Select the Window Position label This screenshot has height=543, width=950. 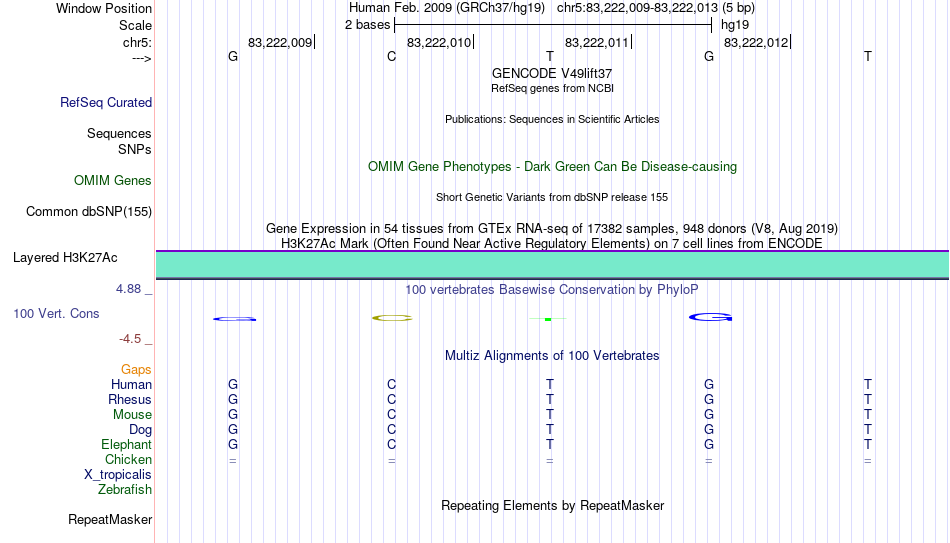(104, 8)
